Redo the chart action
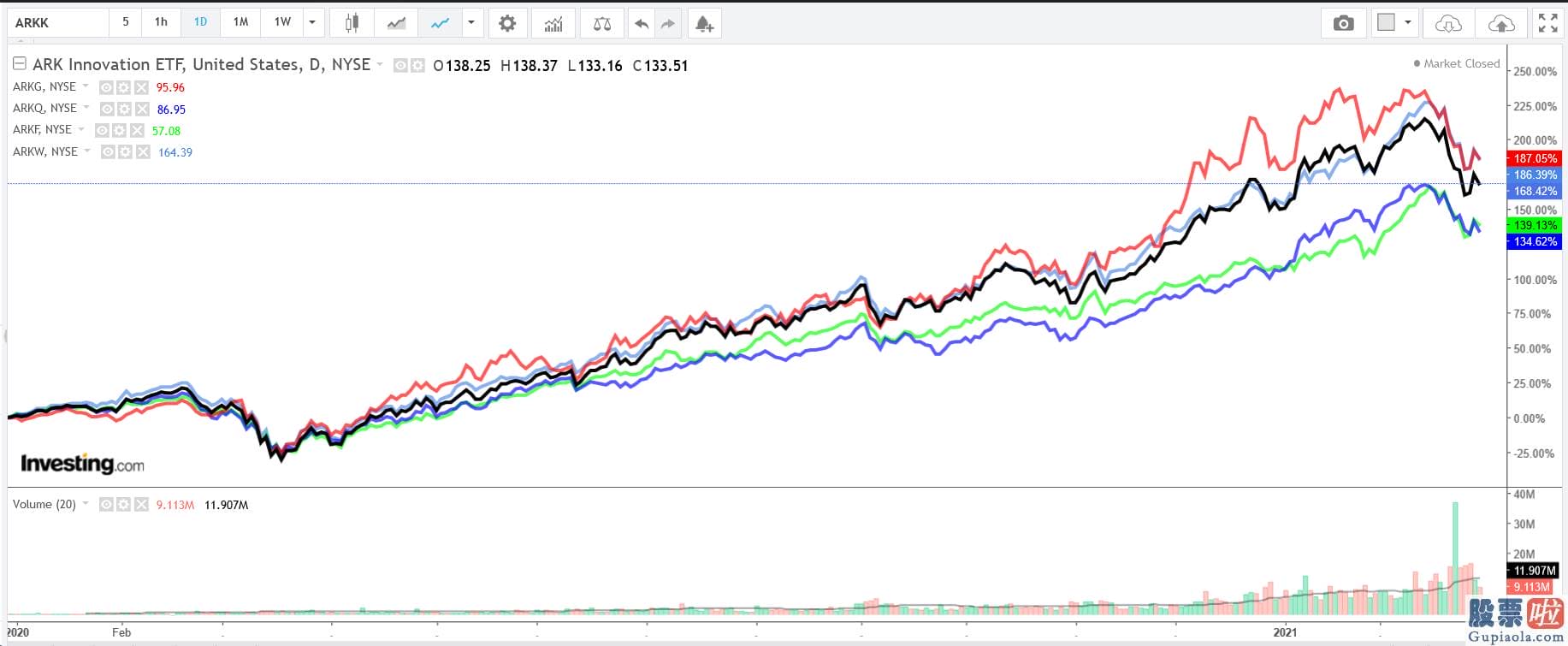1568x646 pixels. click(x=667, y=23)
